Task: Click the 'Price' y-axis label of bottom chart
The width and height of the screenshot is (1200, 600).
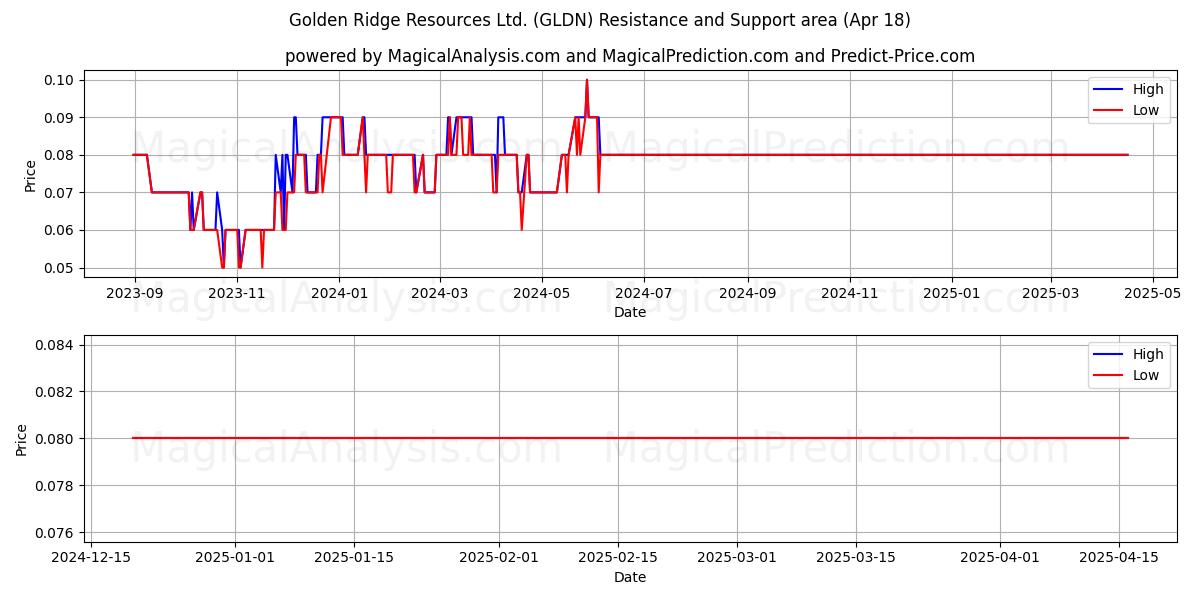Action: click(22, 439)
